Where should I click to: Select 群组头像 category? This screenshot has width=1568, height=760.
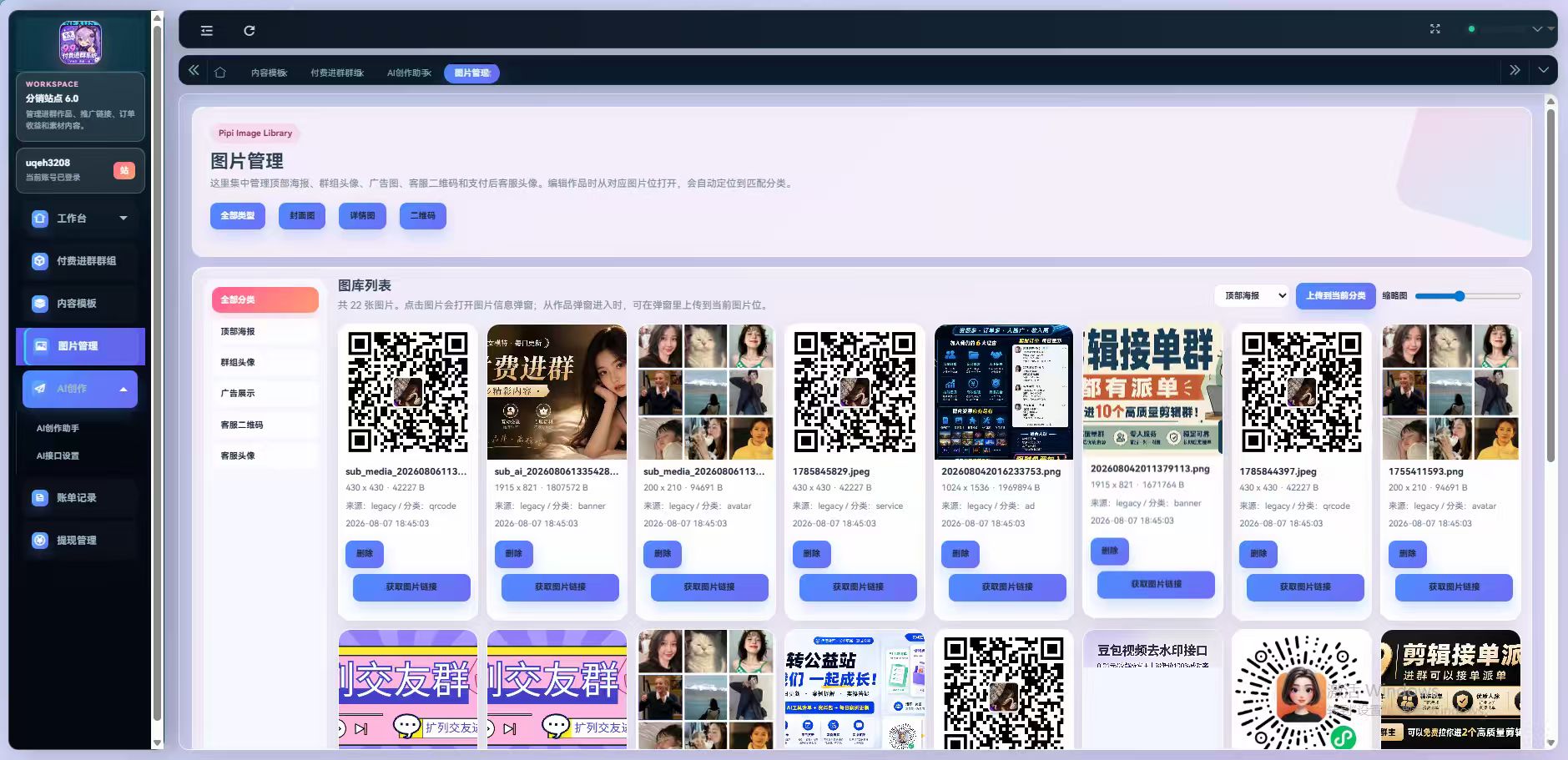(265, 363)
